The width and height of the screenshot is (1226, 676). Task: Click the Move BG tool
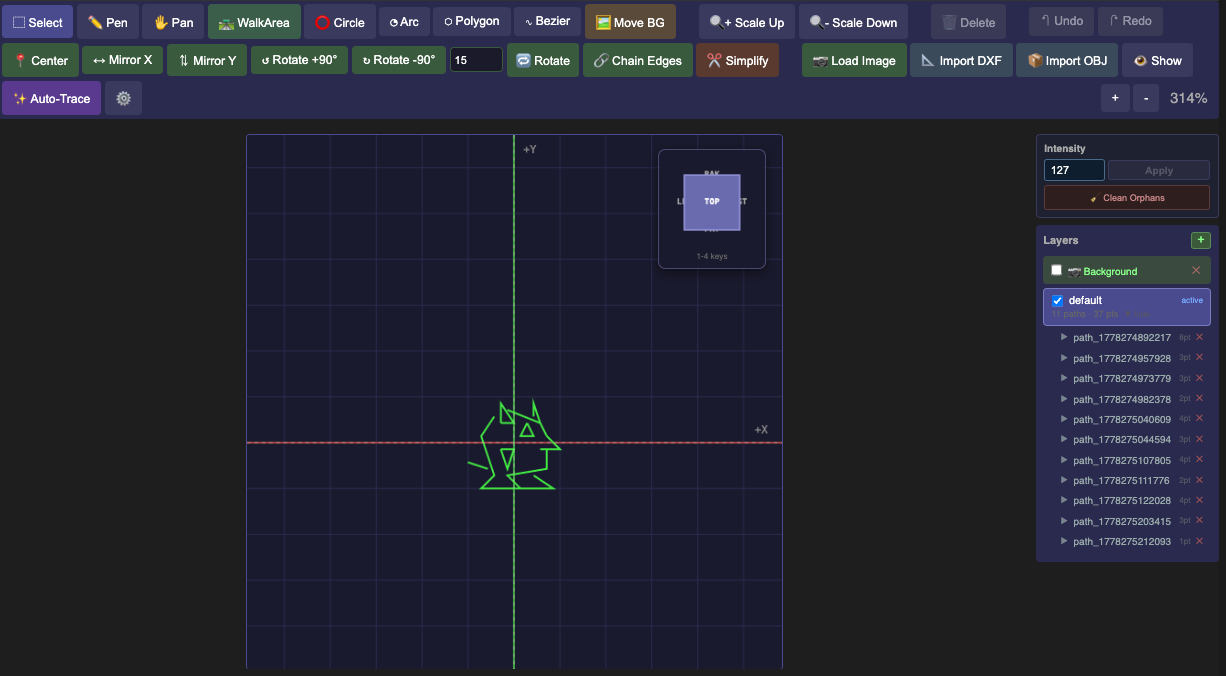click(x=630, y=22)
